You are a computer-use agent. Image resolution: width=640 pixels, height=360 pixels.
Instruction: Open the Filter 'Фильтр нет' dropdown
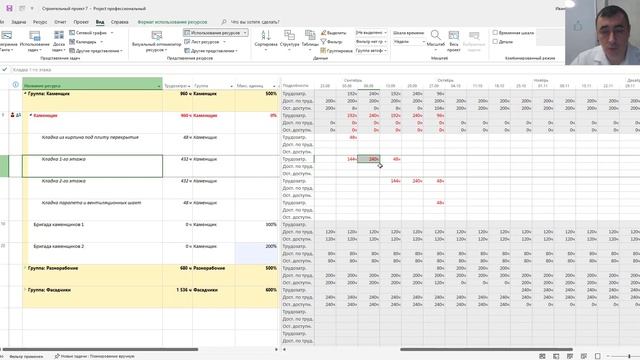pyautogui.click(x=371, y=42)
